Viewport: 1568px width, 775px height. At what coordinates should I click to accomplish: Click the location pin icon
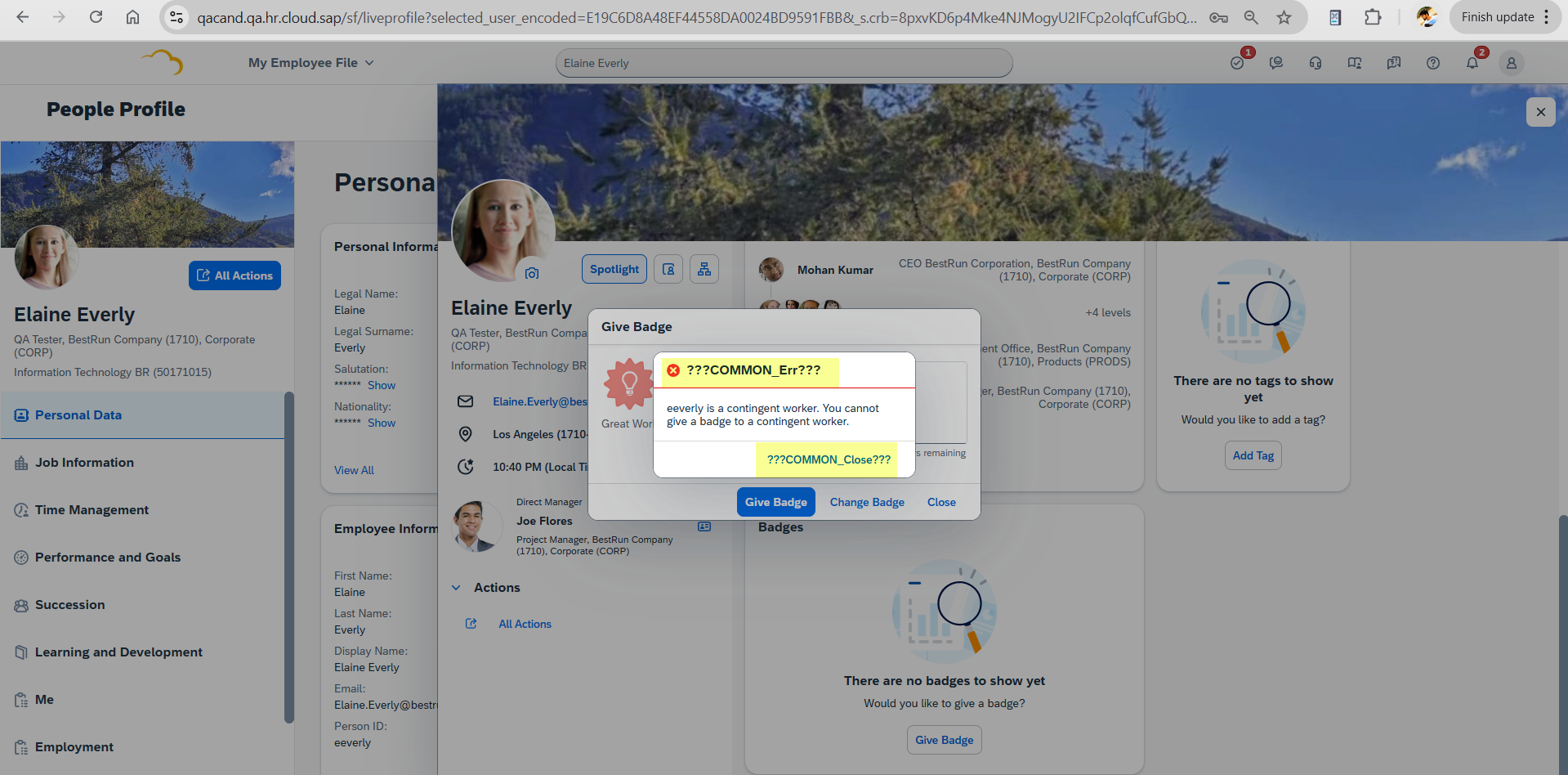[465, 434]
